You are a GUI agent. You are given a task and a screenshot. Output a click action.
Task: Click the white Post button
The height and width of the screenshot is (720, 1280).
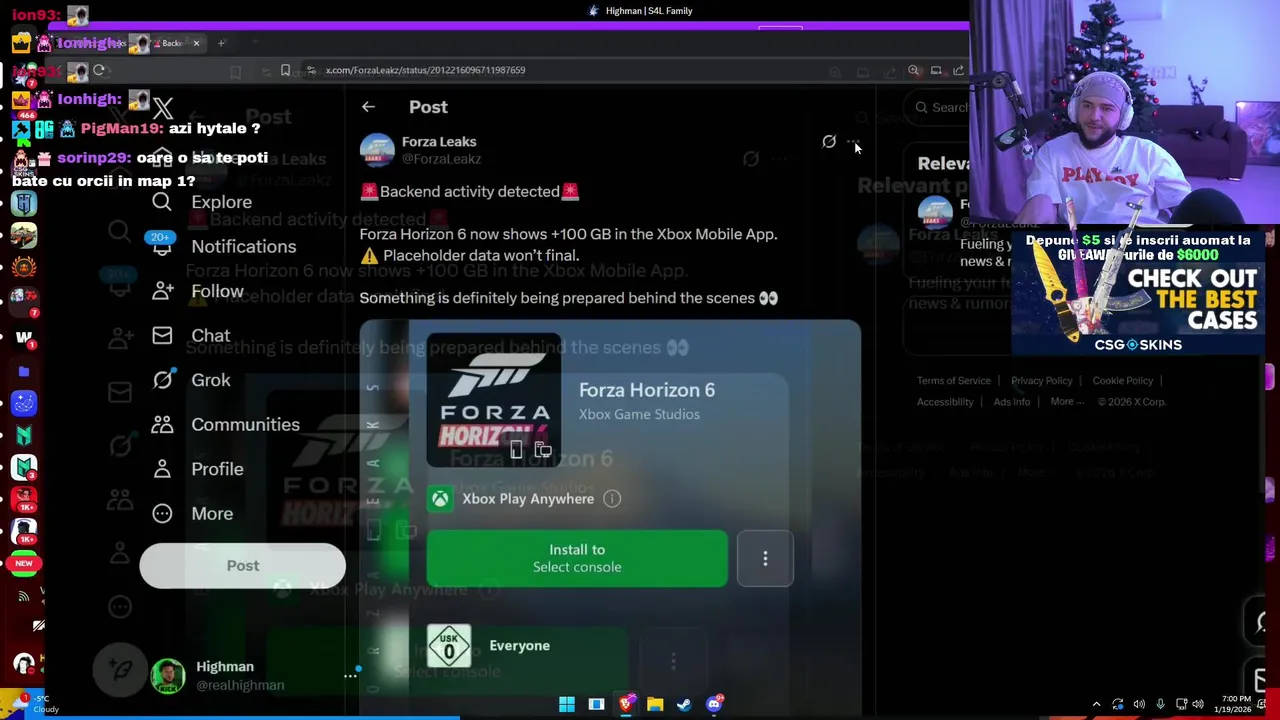click(x=243, y=566)
